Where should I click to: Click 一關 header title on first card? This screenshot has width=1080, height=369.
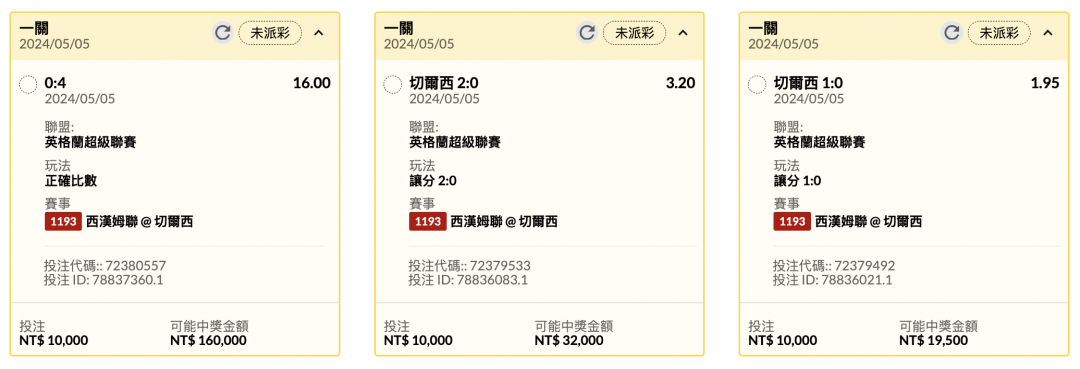33,29
